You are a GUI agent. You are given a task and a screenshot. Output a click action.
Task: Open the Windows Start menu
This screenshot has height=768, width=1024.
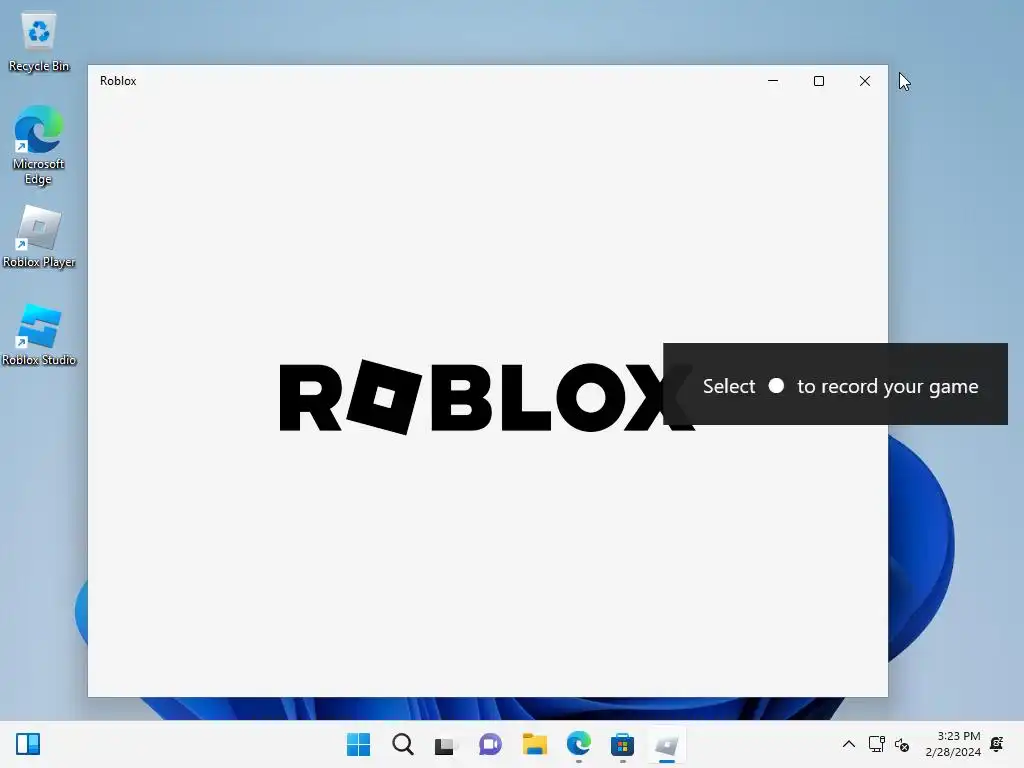pyautogui.click(x=359, y=744)
